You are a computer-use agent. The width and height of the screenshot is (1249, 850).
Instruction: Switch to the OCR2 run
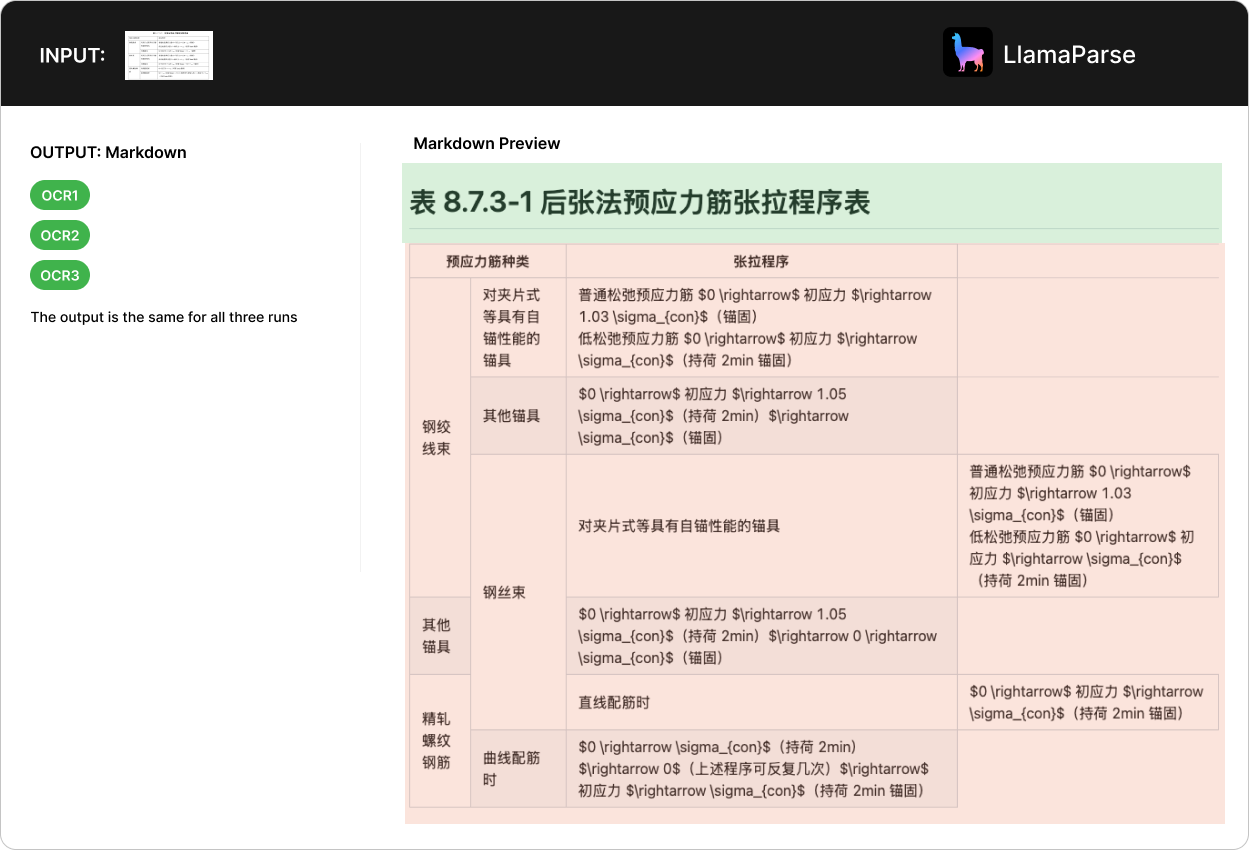(60, 236)
